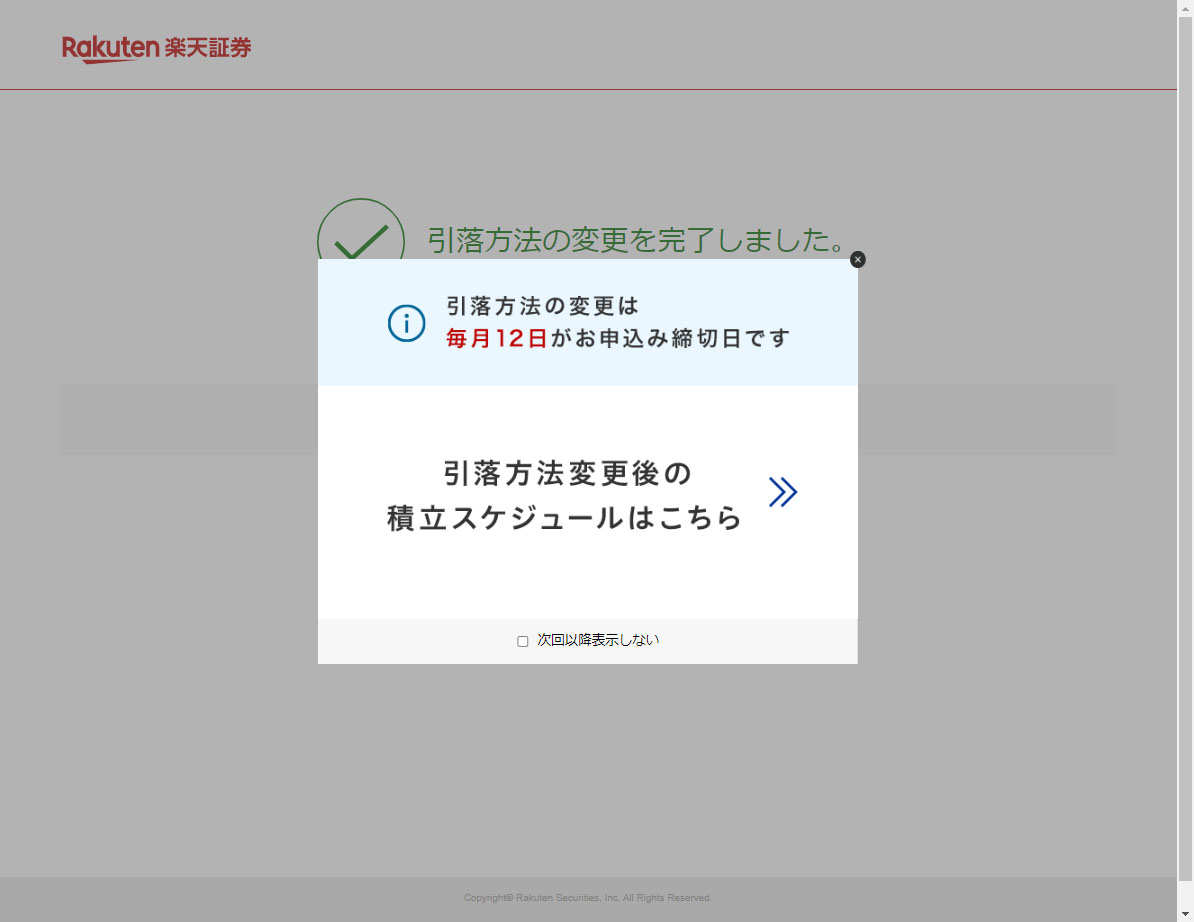Click the 引落方法の変更は banner text
The width and height of the screenshot is (1194, 922).
(542, 305)
